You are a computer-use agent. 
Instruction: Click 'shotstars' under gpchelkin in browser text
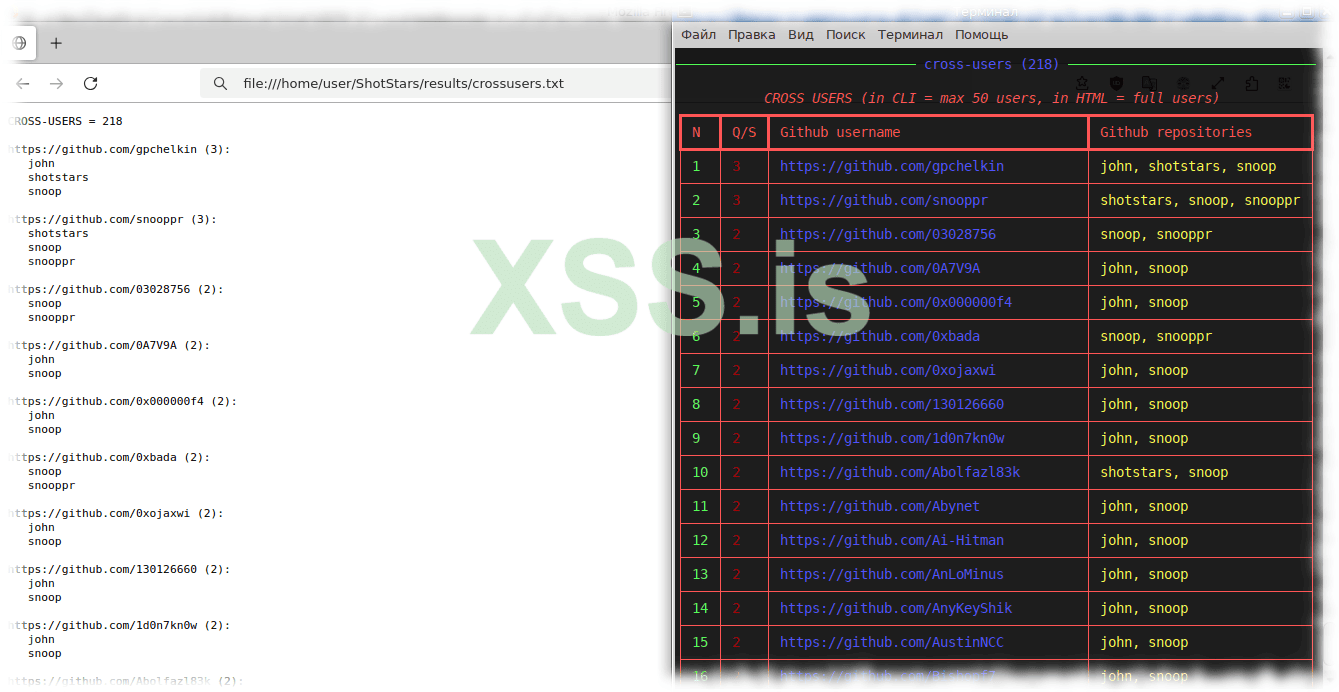pos(58,177)
